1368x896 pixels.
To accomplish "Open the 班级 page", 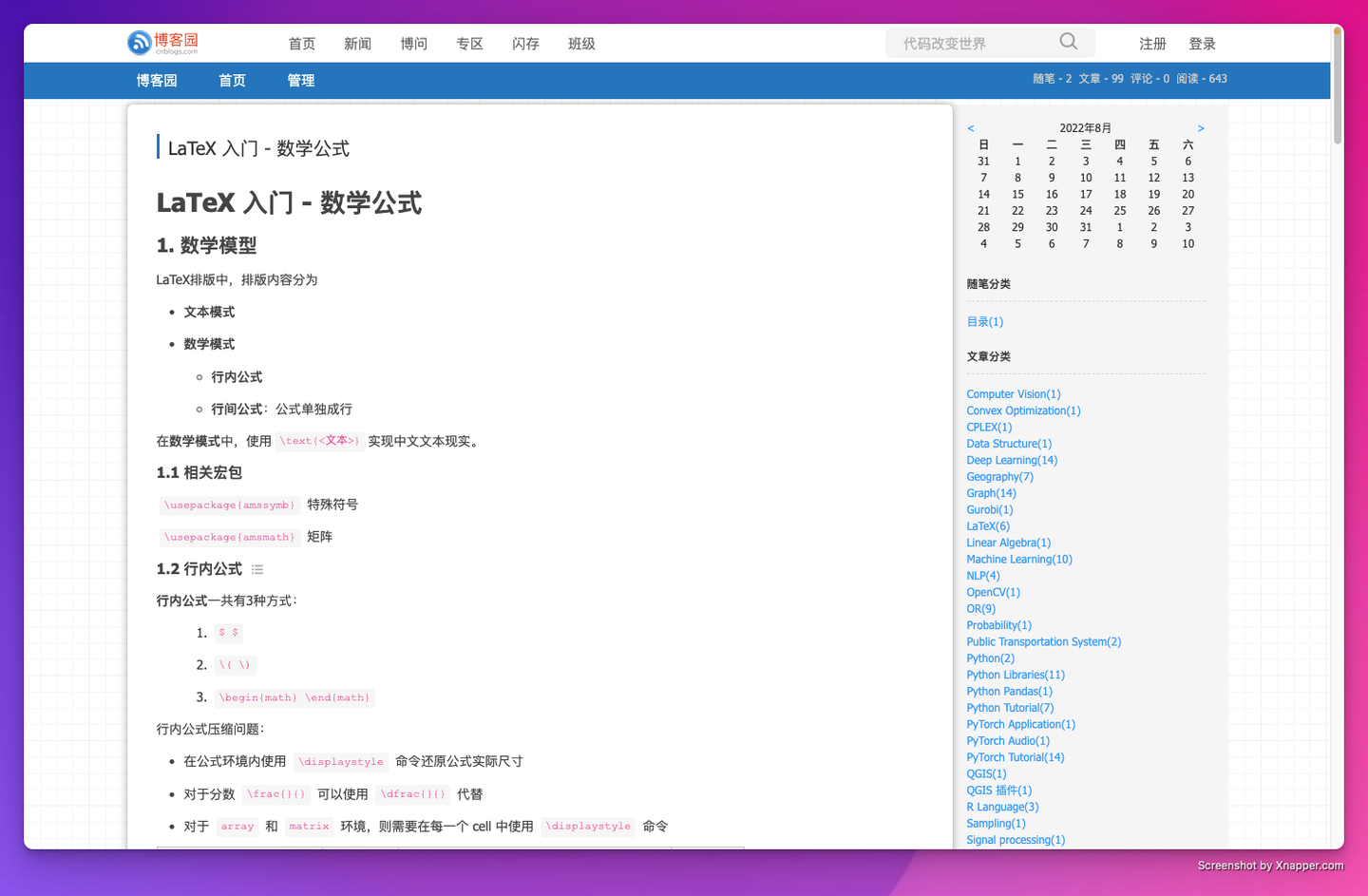I will pyautogui.click(x=581, y=43).
